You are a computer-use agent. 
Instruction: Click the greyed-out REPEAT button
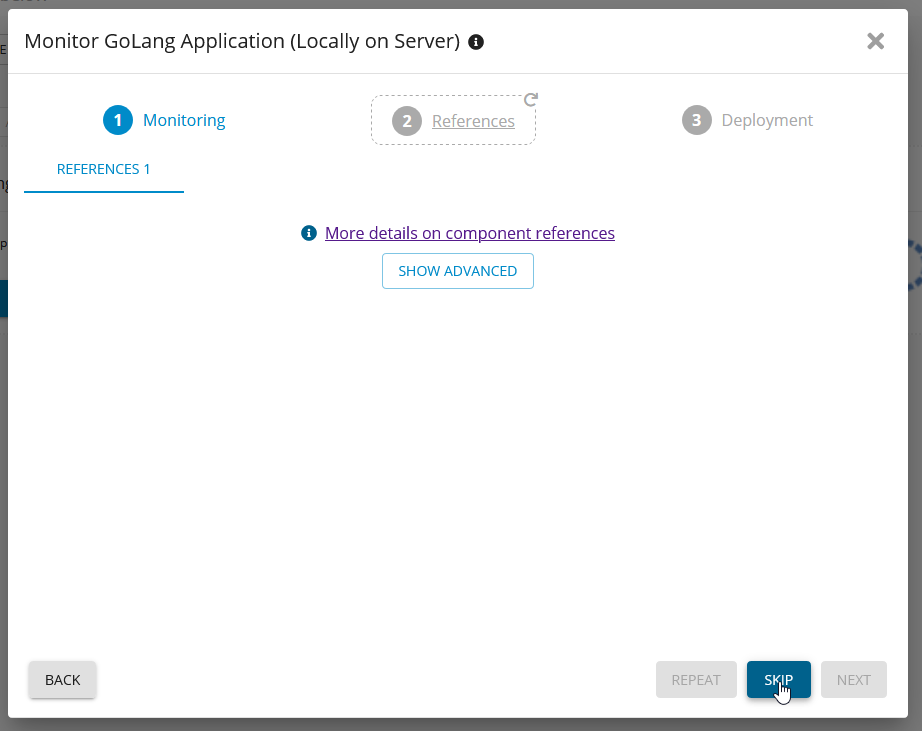[x=696, y=680]
